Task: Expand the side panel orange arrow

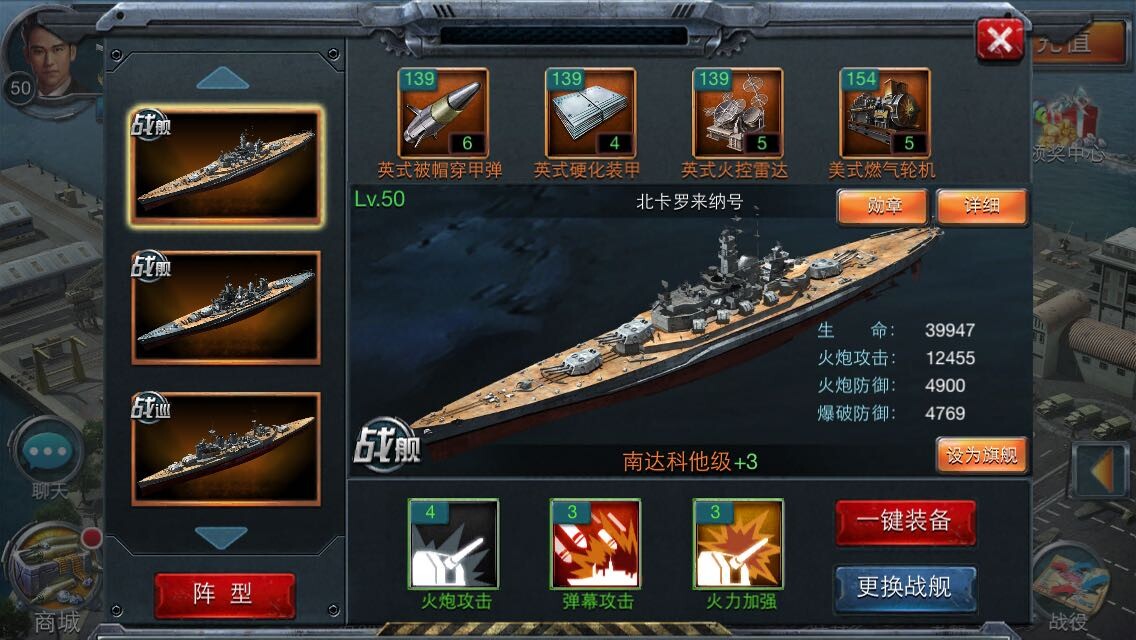Action: (x=1100, y=472)
